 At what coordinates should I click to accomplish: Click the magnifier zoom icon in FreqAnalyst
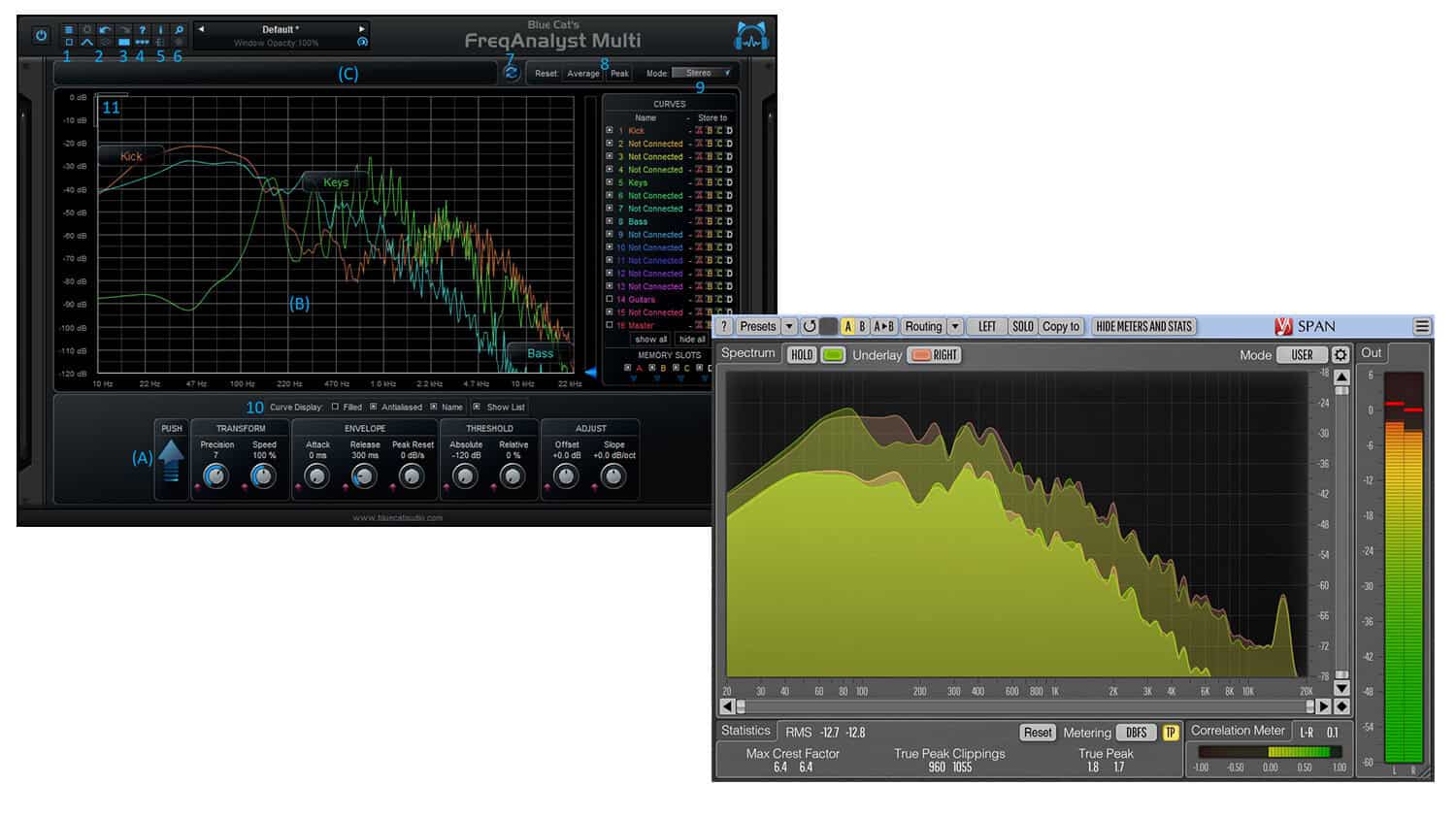pyautogui.click(x=179, y=30)
